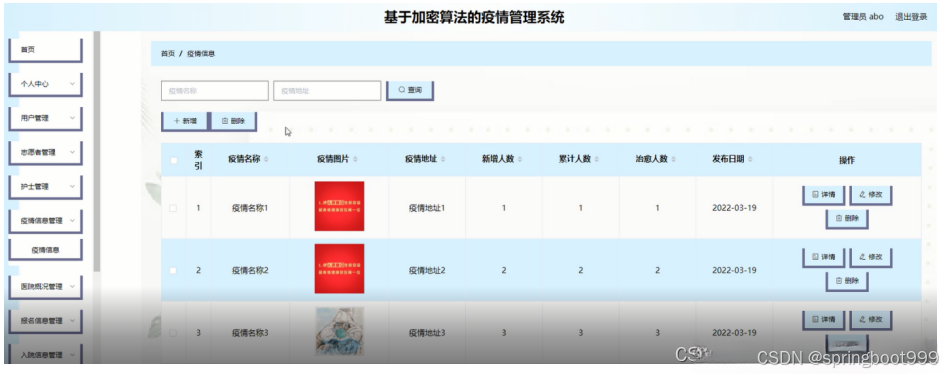Open red thumbnail image of 疫情名称1
The image size is (943, 374).
coord(339,206)
